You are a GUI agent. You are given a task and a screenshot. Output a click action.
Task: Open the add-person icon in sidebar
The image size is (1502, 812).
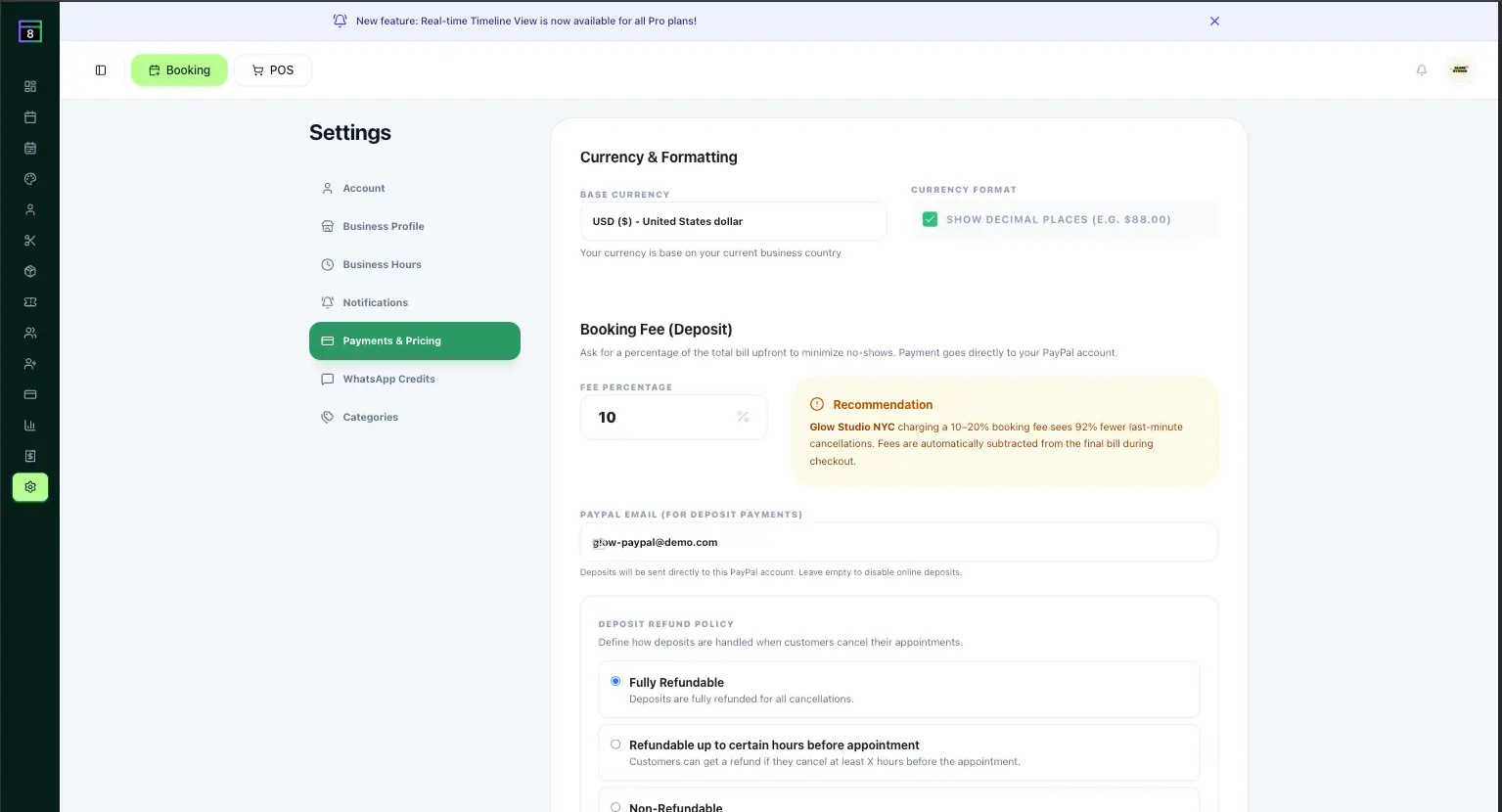[30, 364]
